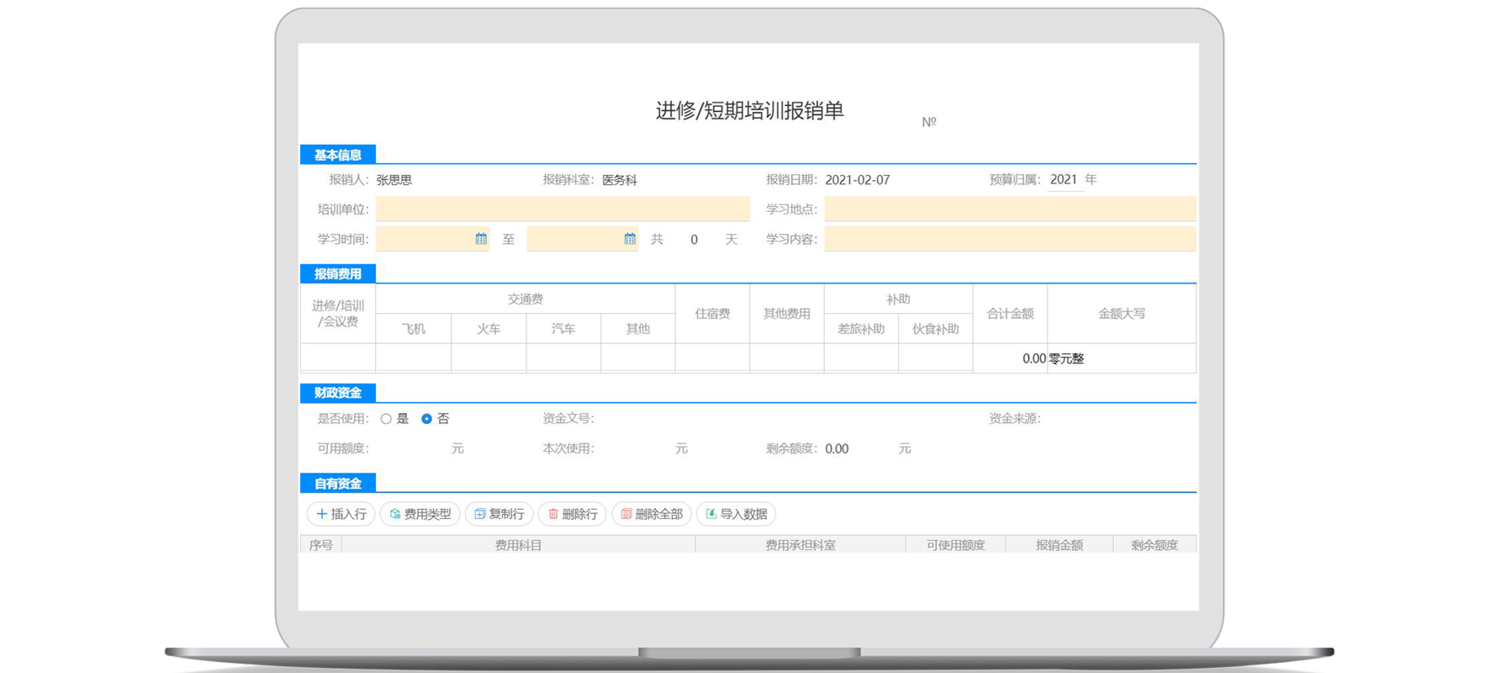The image size is (1500, 673).
Task: Click 导入数据 import data button
Action: [735, 514]
